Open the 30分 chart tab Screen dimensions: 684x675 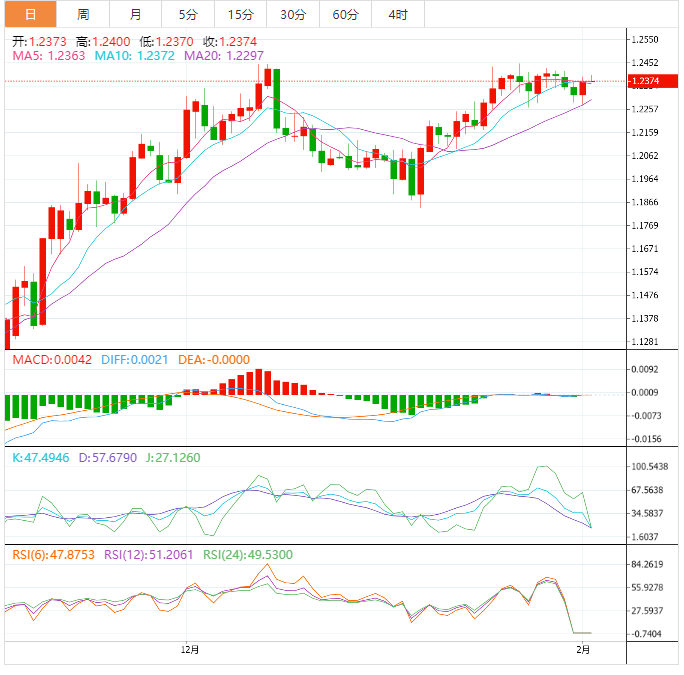[293, 14]
